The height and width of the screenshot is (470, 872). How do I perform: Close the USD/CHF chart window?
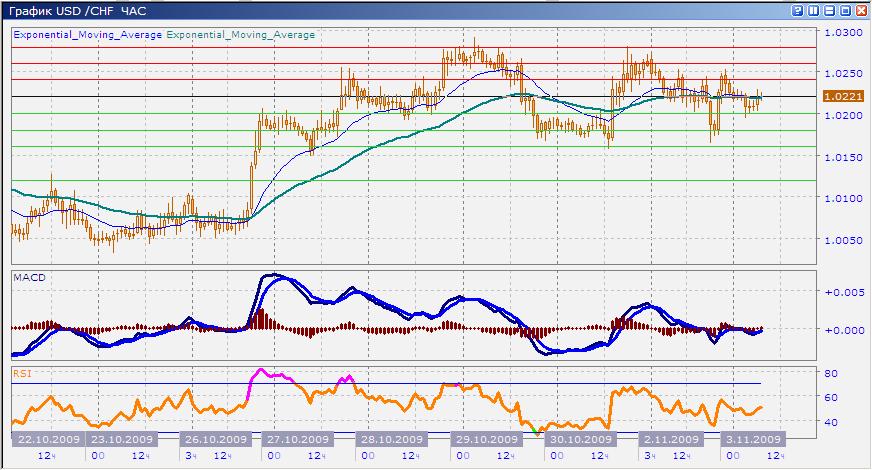coord(860,10)
